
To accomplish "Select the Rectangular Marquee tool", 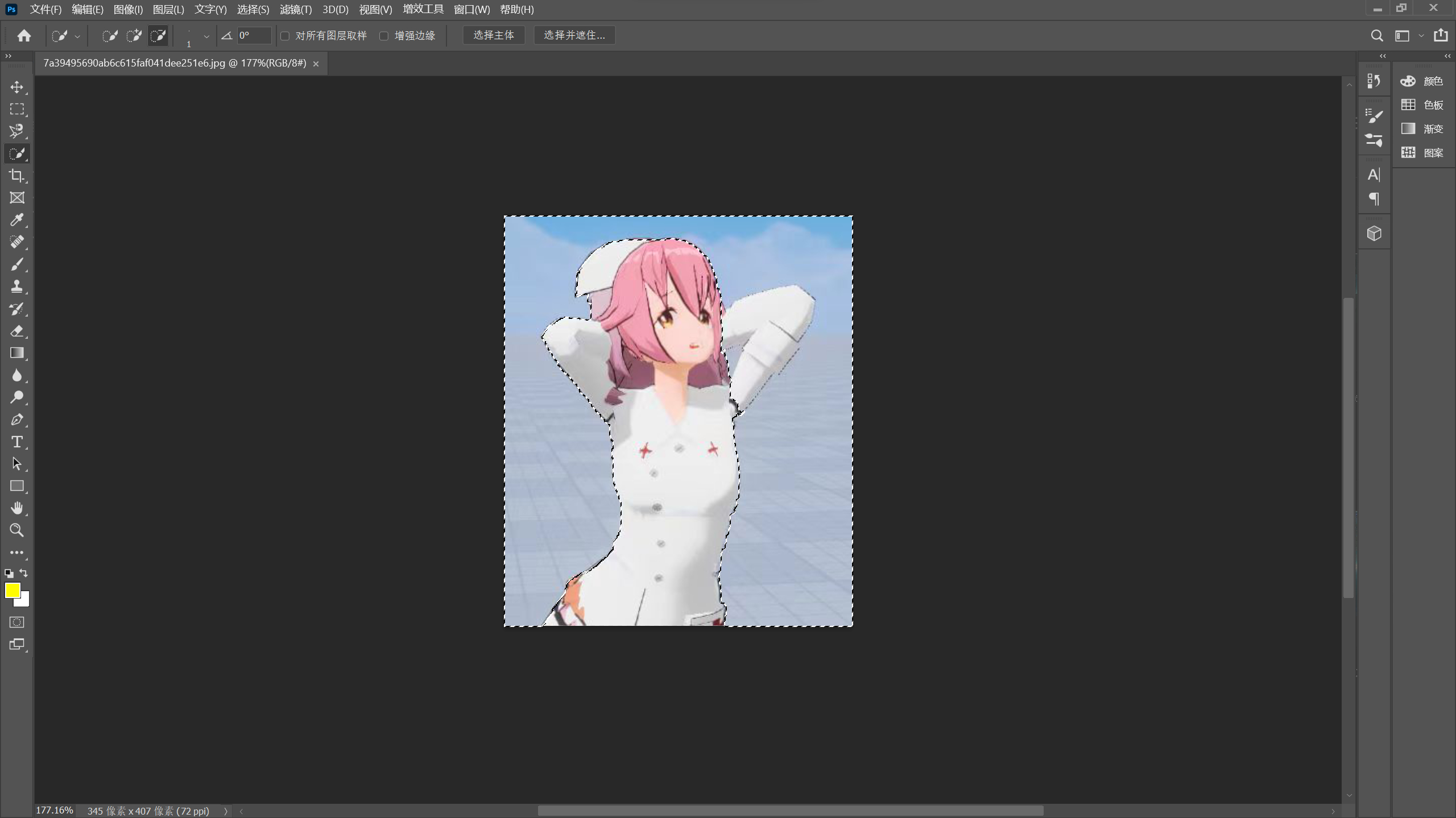I will pyautogui.click(x=17, y=109).
